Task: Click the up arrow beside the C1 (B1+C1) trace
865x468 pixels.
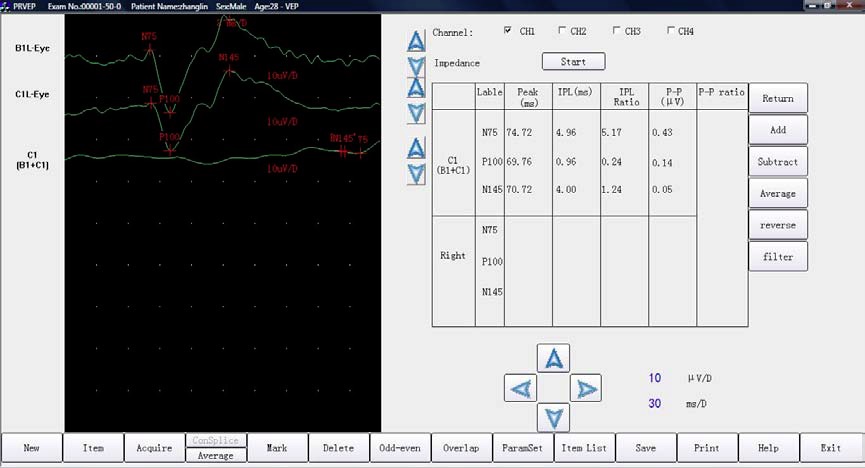Action: [416, 148]
